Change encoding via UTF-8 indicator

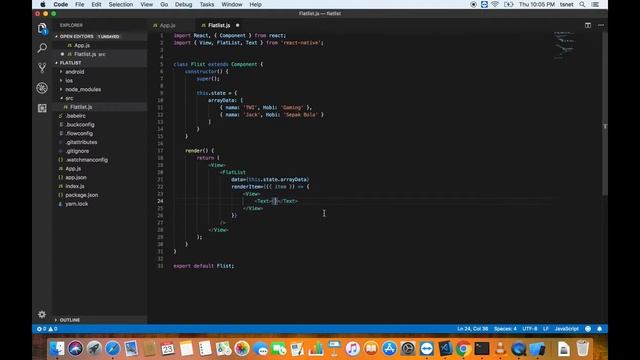pyautogui.click(x=530, y=329)
